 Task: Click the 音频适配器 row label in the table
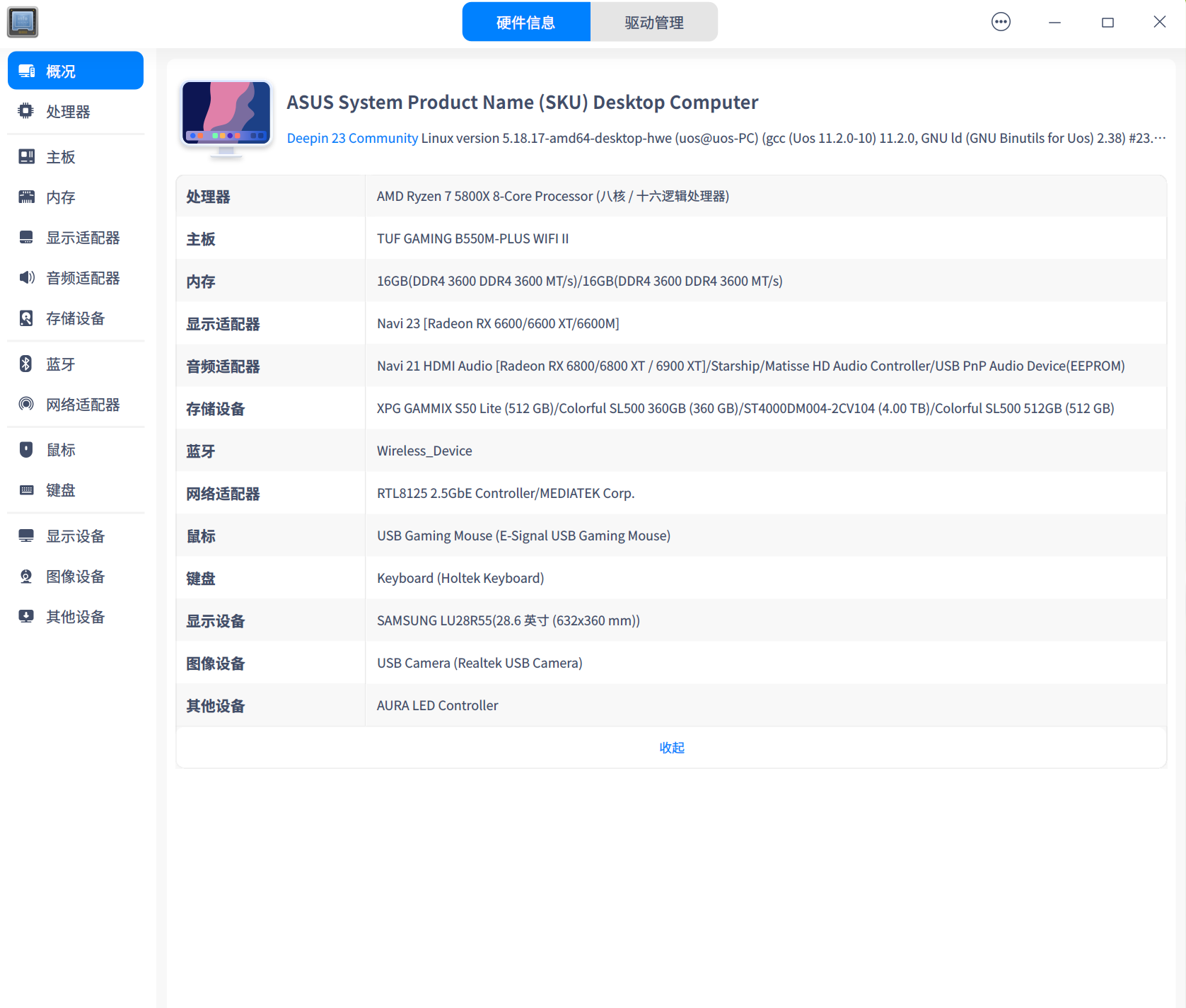(223, 366)
